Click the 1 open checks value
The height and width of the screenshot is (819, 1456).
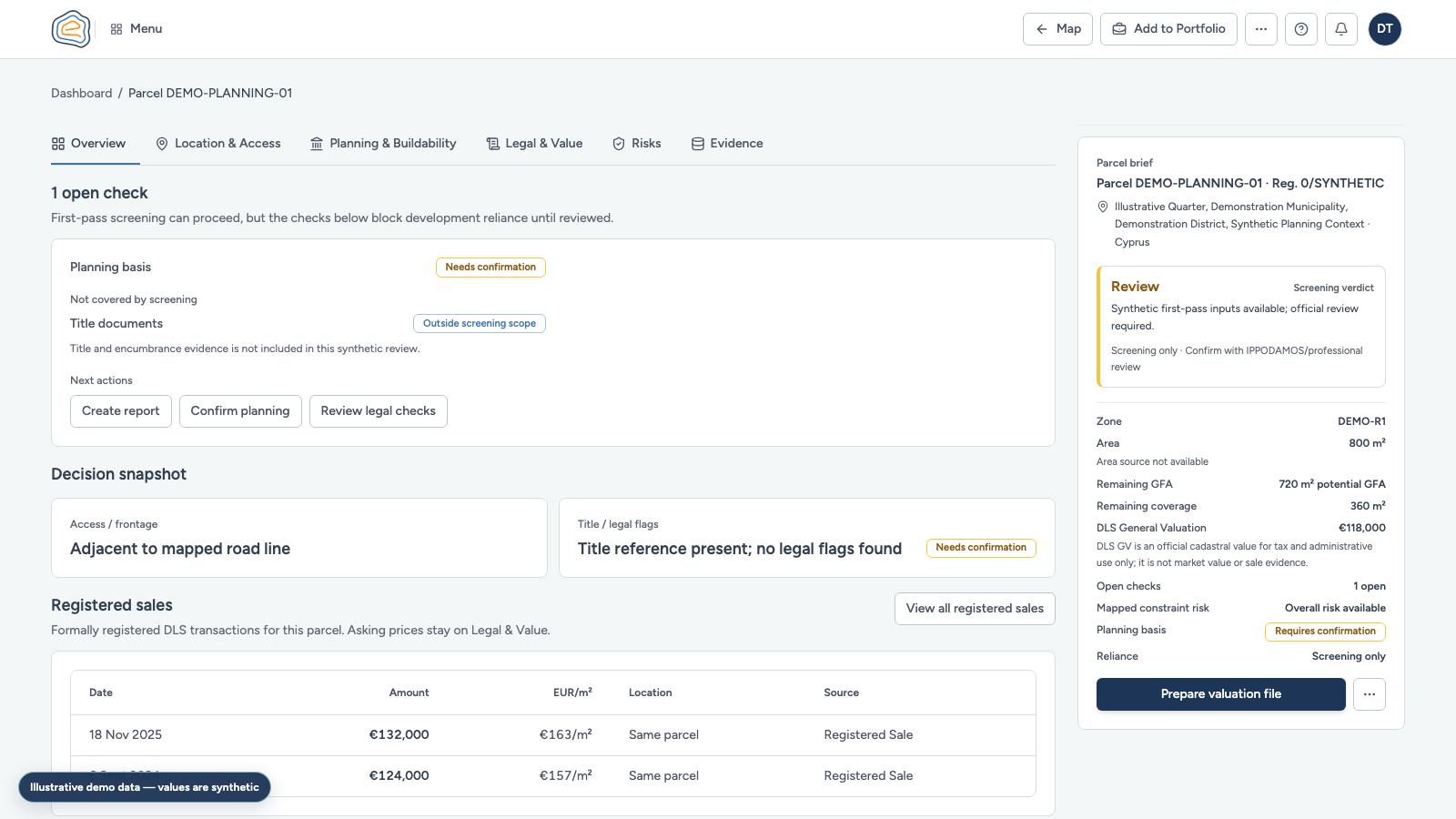point(1369,587)
